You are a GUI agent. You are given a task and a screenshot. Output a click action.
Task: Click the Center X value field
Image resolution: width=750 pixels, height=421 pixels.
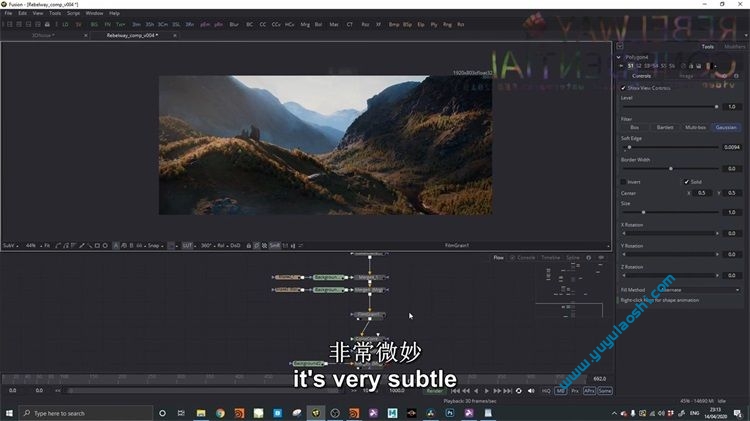point(702,193)
